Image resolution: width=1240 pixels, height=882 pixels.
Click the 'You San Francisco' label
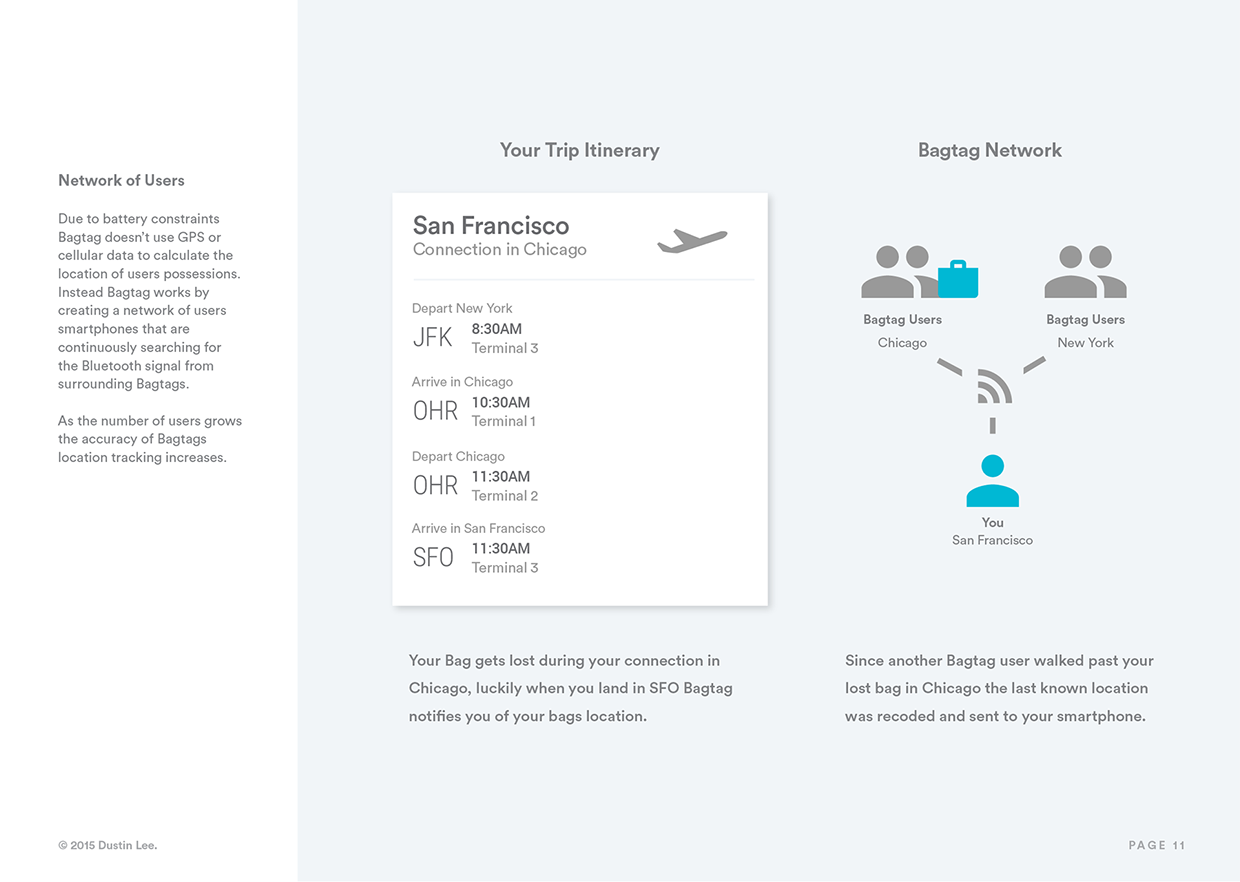coord(992,531)
